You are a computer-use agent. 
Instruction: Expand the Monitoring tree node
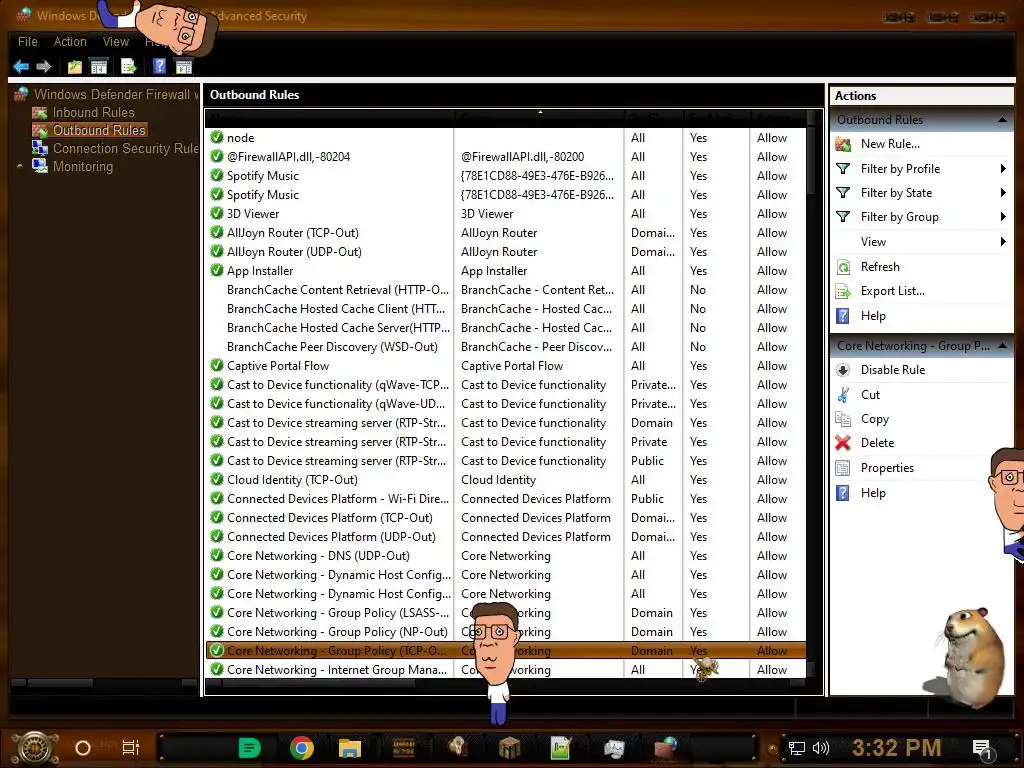click(x=20, y=167)
